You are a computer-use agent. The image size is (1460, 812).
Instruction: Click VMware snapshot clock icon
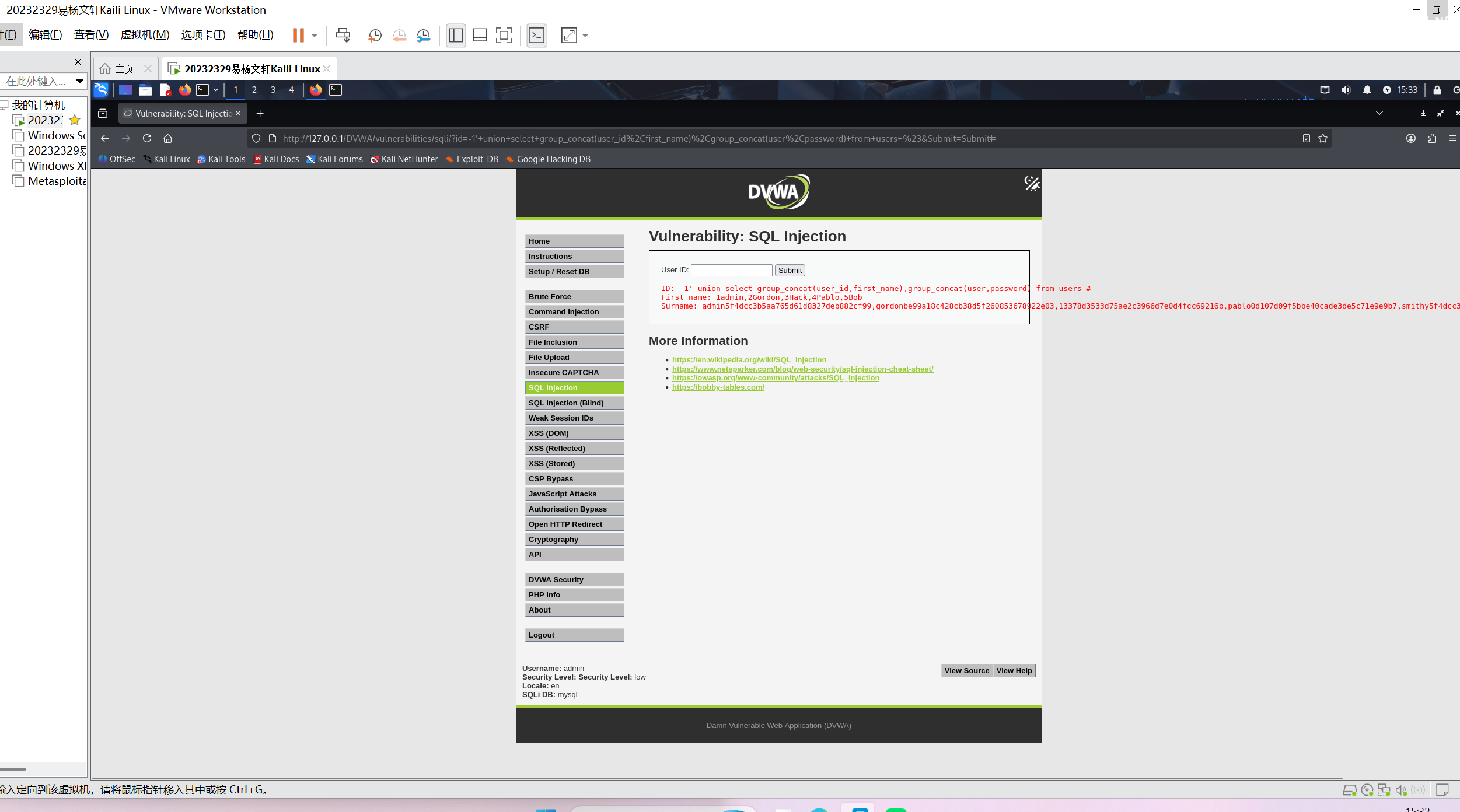pos(375,36)
